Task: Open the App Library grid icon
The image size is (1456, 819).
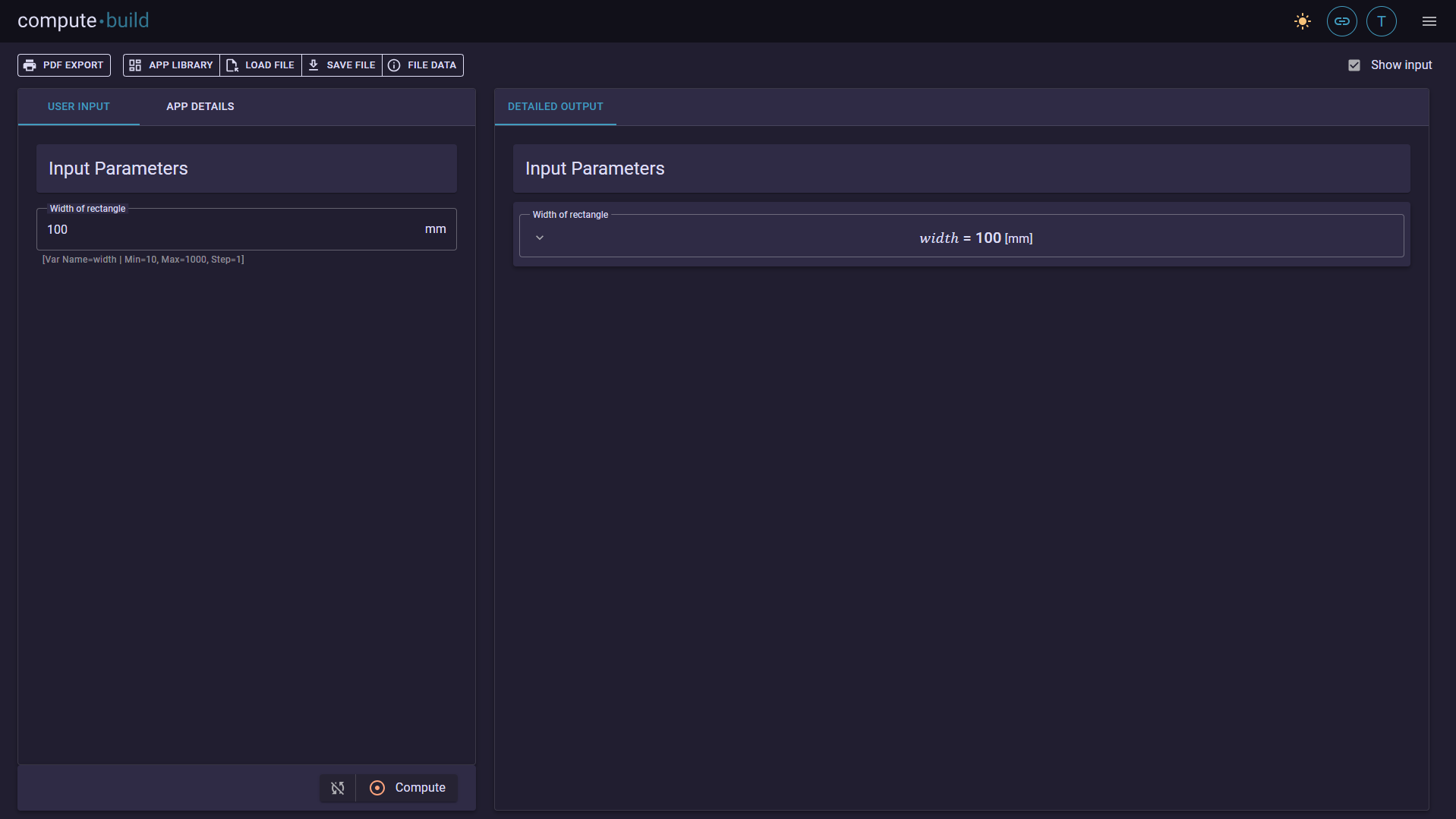Action: coord(135,65)
